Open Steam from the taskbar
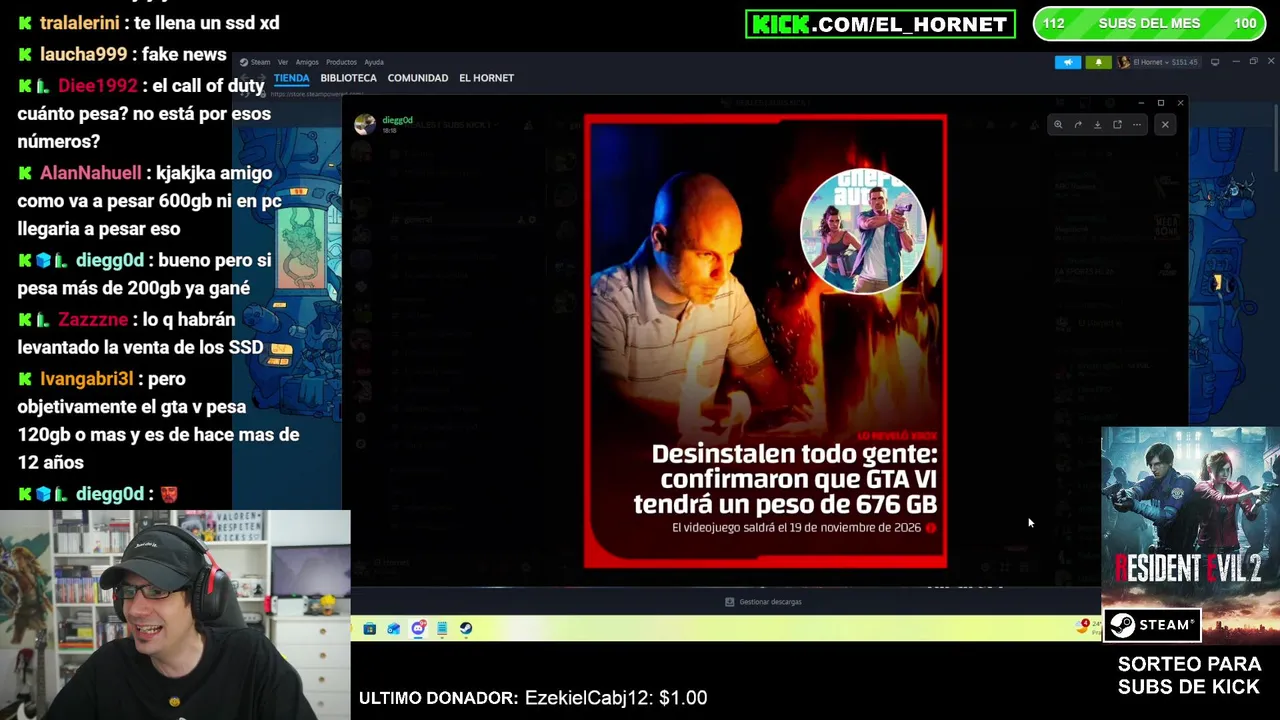The width and height of the screenshot is (1280, 720). coord(466,629)
